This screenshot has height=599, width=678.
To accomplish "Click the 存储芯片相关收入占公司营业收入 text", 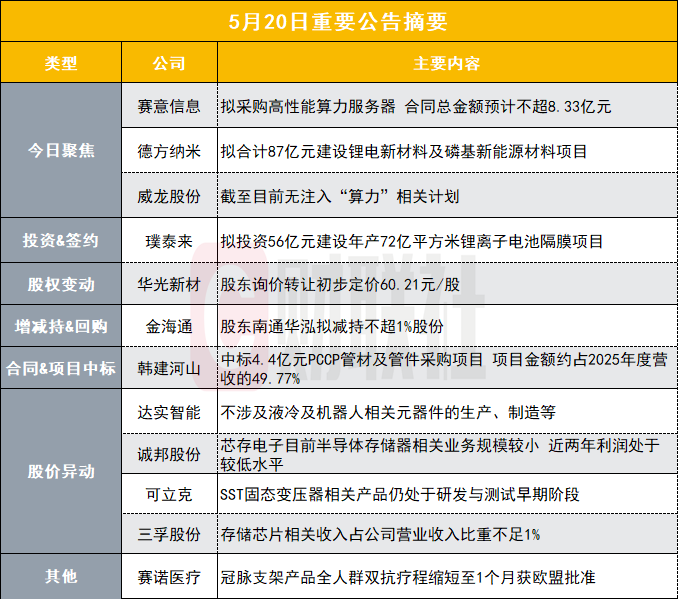I will tap(380, 535).
